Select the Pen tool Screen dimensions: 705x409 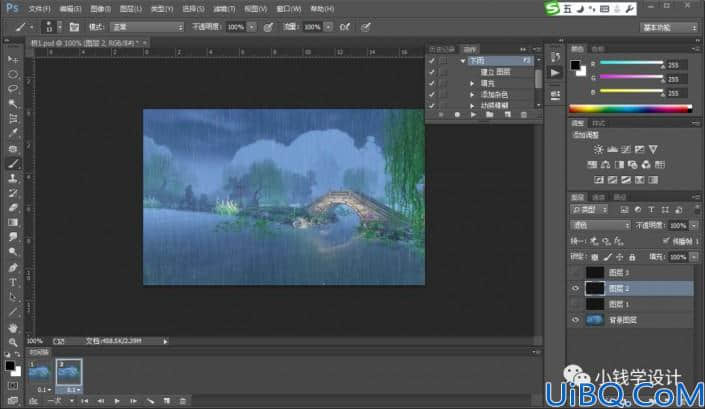pyautogui.click(x=13, y=267)
